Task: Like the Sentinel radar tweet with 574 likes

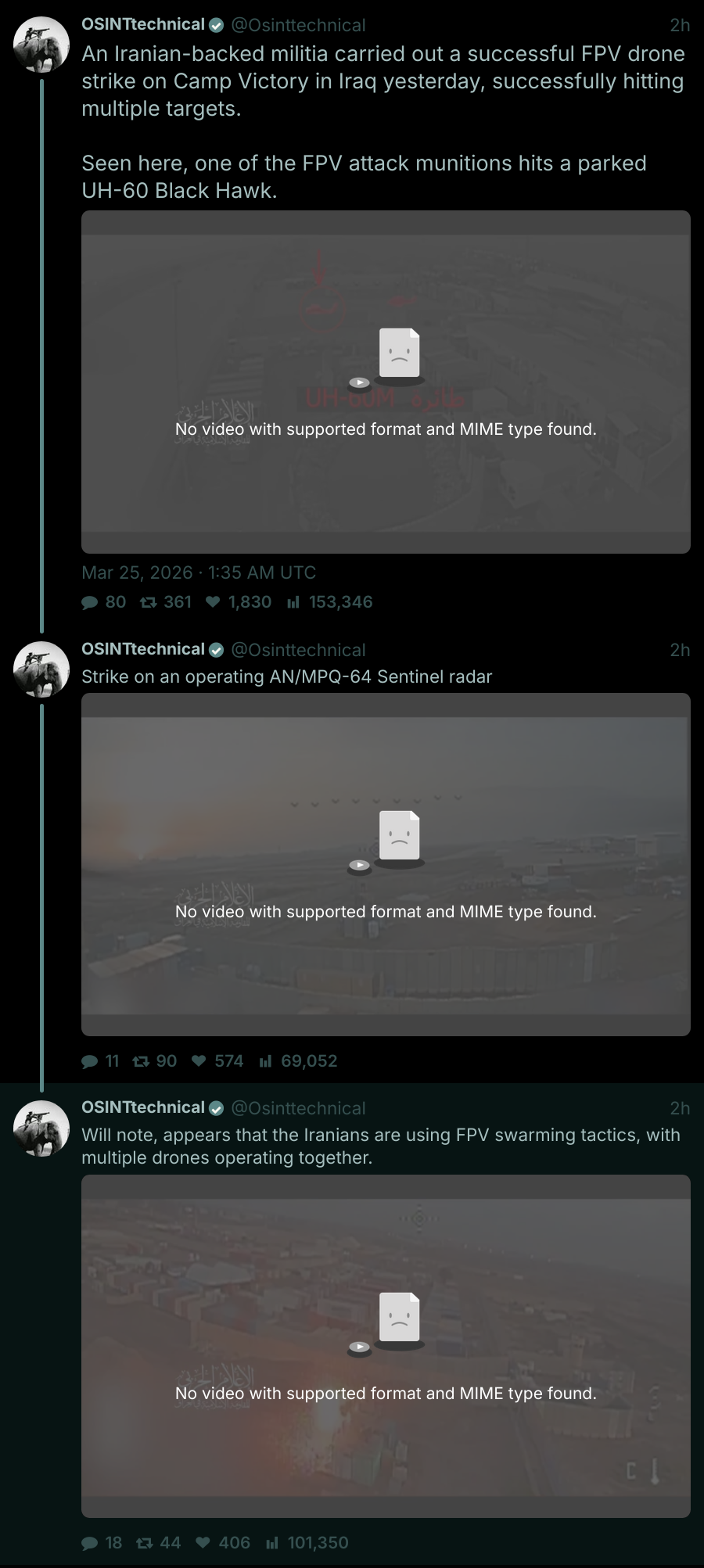Action: point(199,1061)
